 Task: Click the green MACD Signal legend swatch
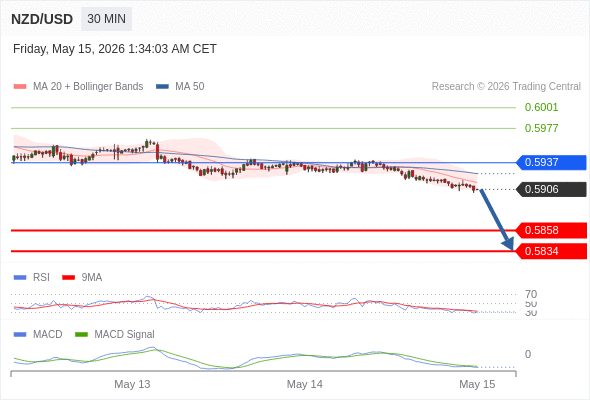(x=81, y=335)
